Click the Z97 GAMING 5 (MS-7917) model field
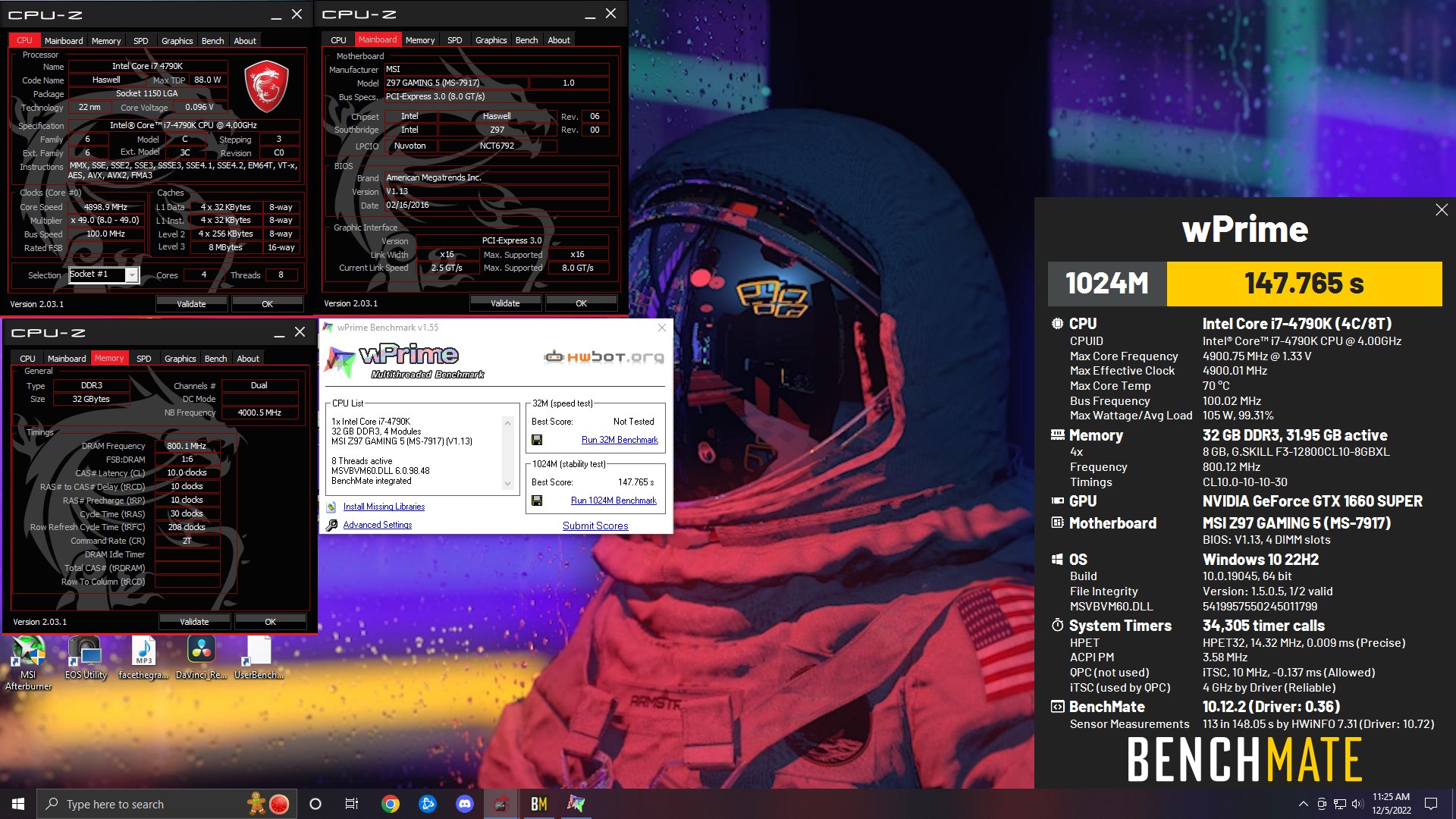1456x819 pixels. (456, 83)
